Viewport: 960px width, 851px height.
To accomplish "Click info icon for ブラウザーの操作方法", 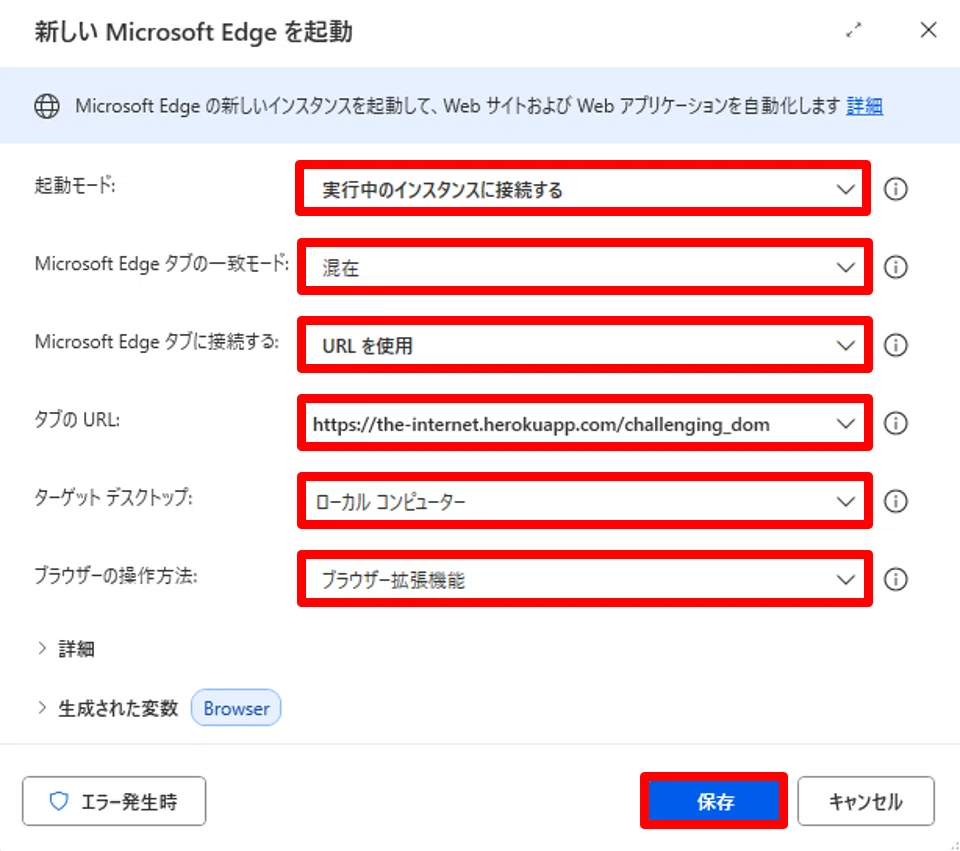I will [x=895, y=579].
